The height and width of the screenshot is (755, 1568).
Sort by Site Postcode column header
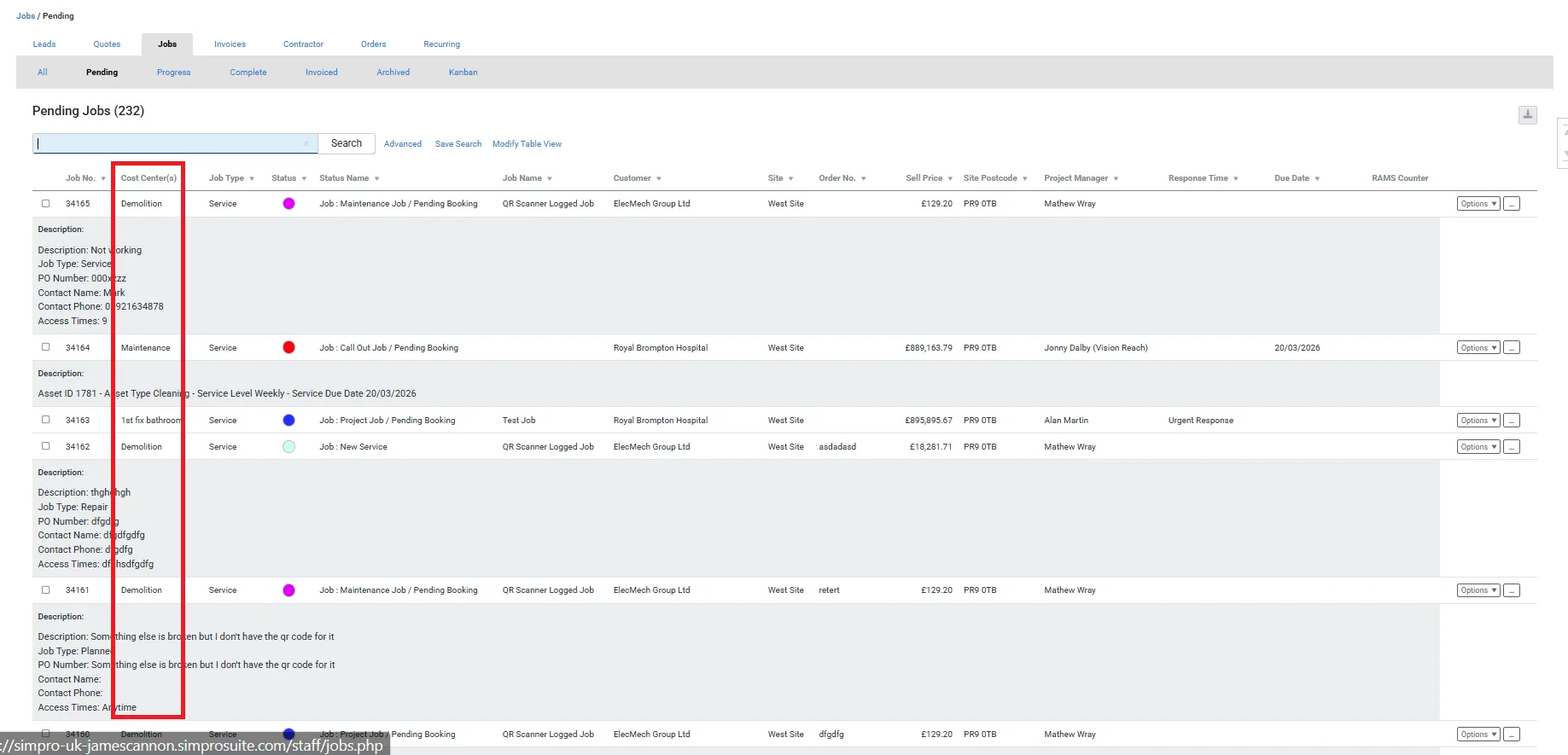point(995,178)
